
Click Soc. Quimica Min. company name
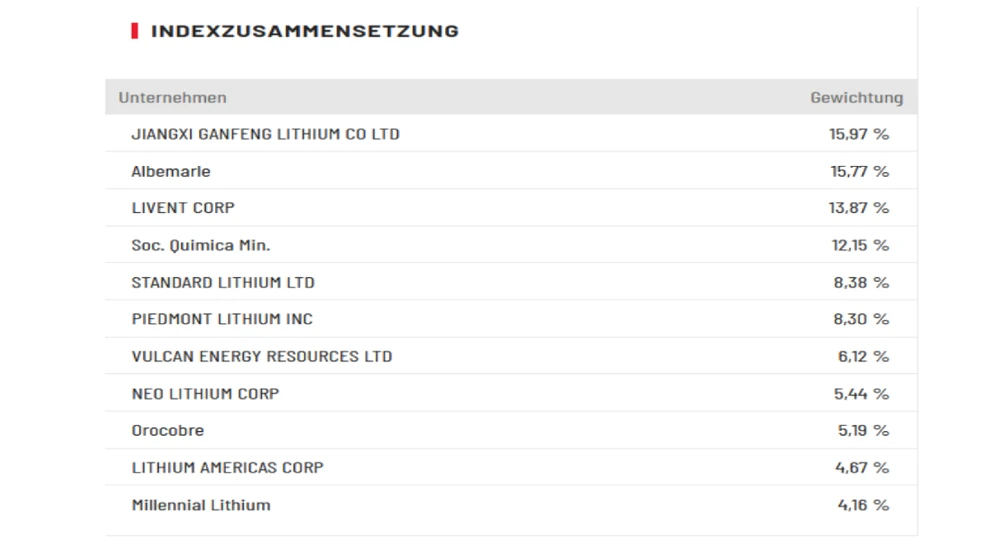coord(201,245)
